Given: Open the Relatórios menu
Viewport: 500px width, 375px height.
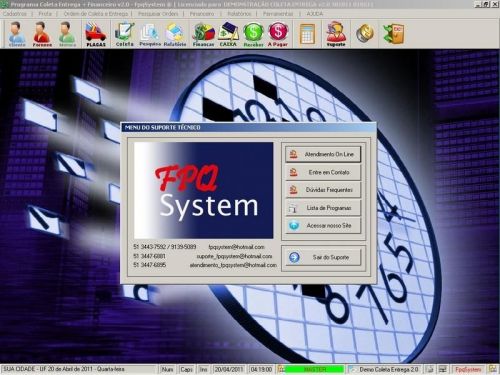Looking at the screenshot, I should coord(239,14).
